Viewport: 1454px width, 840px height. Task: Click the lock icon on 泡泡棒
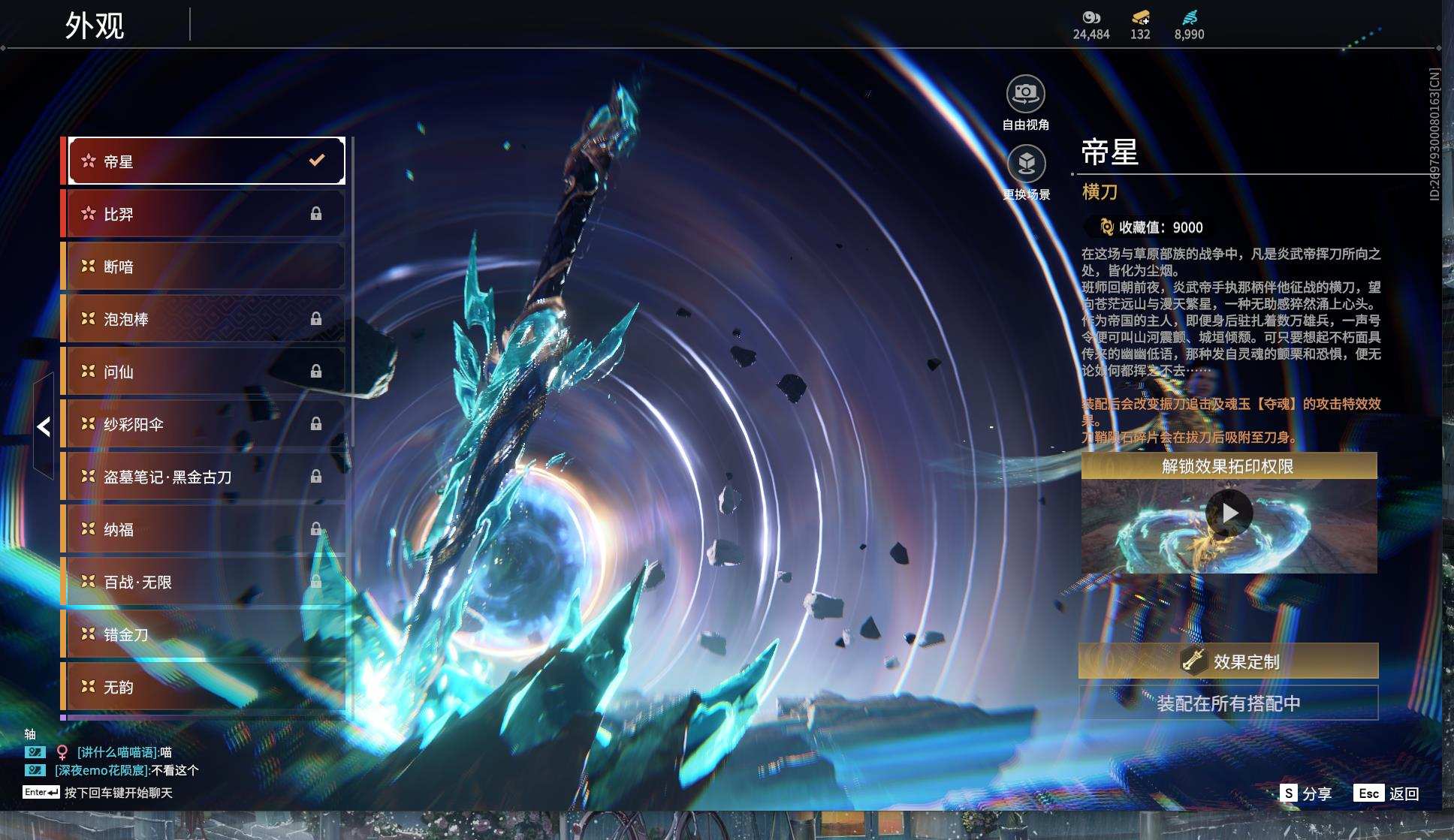(316, 319)
